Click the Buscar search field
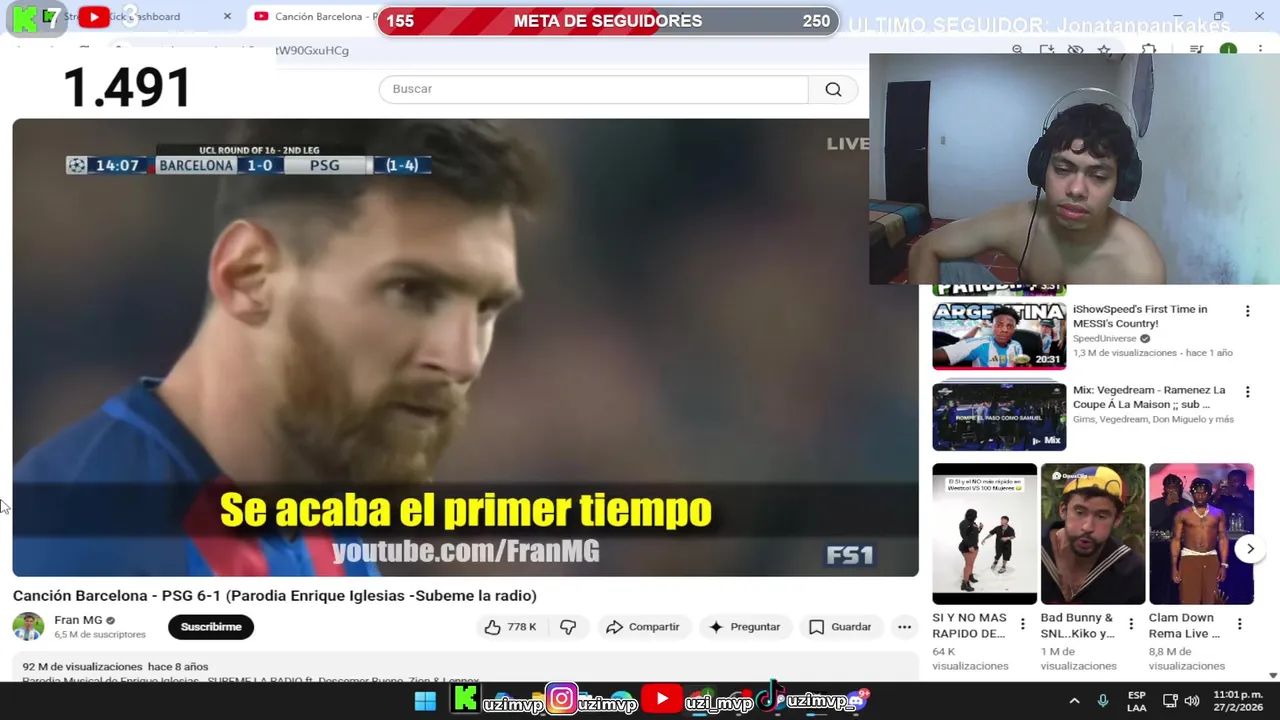The image size is (1280, 720). pos(593,89)
